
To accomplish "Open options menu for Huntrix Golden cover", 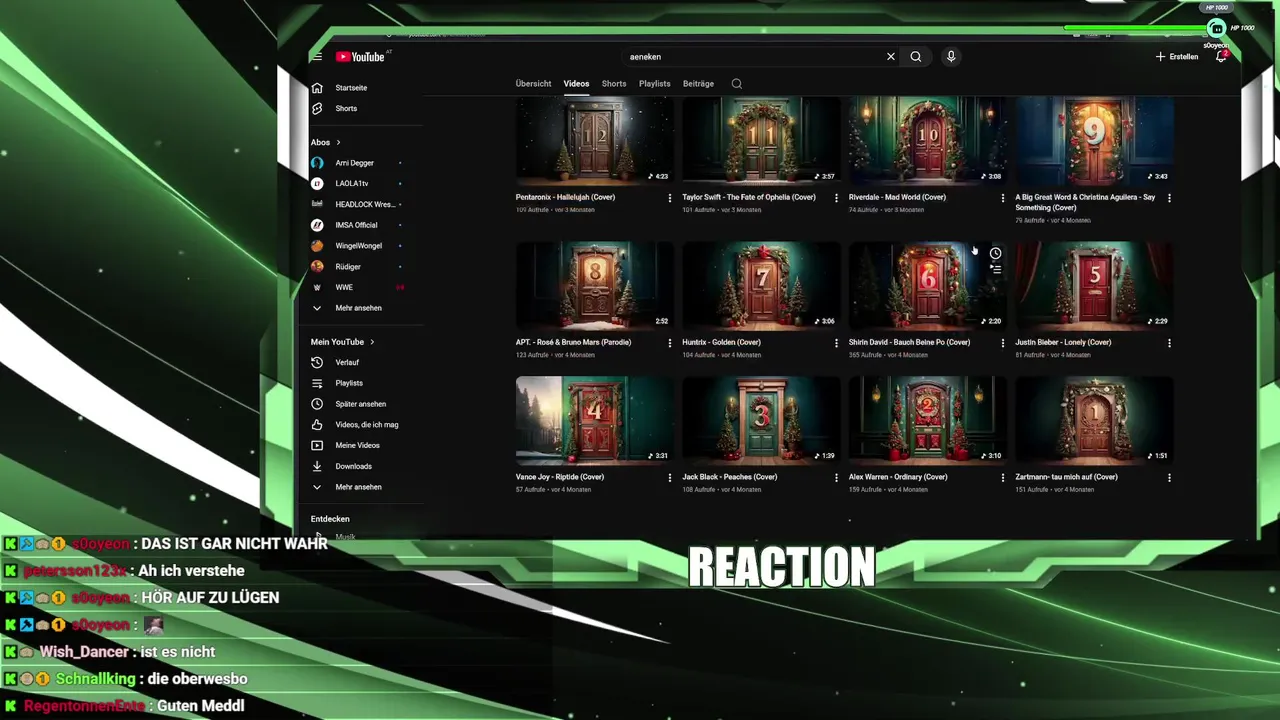I will click(x=836, y=343).
